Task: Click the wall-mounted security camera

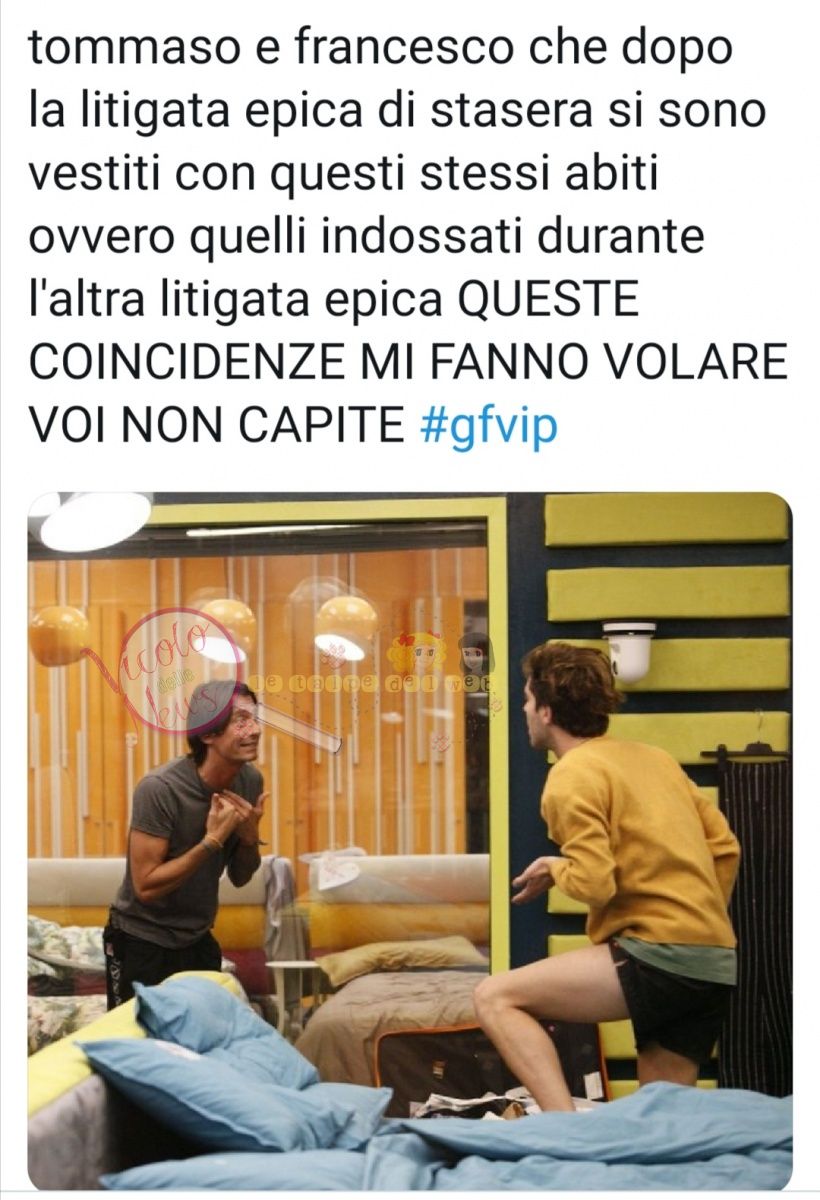Action: point(629,650)
